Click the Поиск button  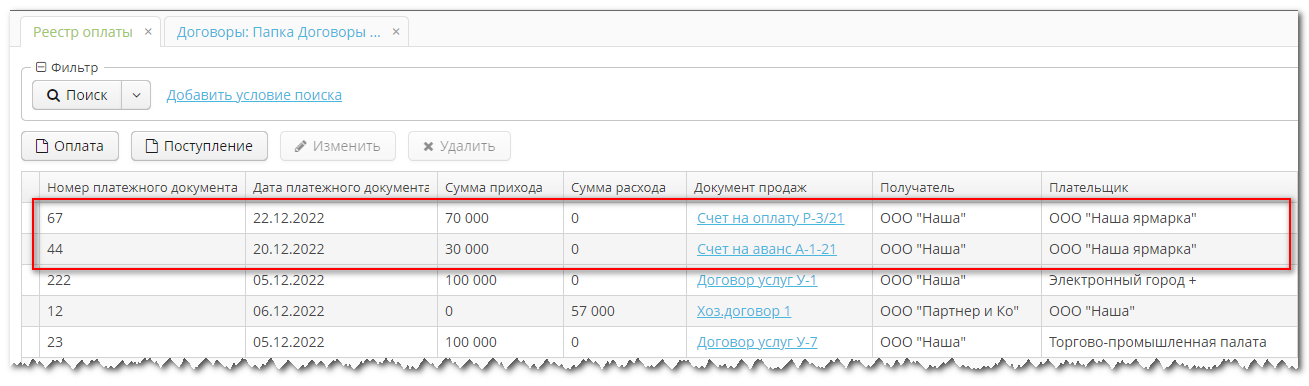click(77, 95)
